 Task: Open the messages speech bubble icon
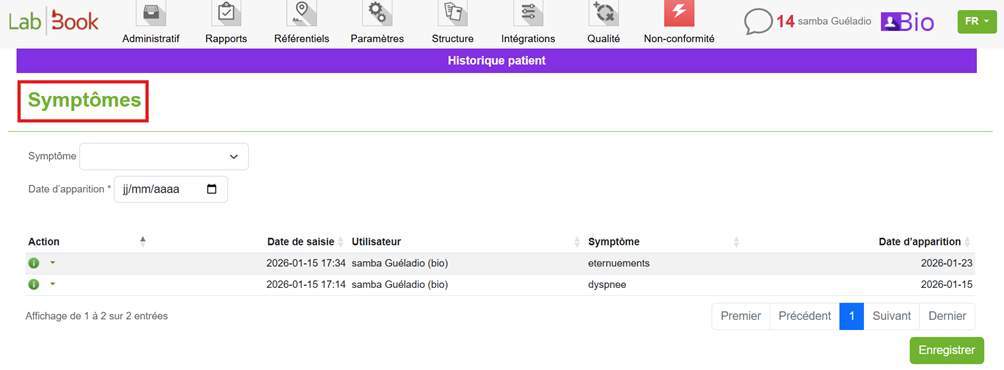click(758, 22)
